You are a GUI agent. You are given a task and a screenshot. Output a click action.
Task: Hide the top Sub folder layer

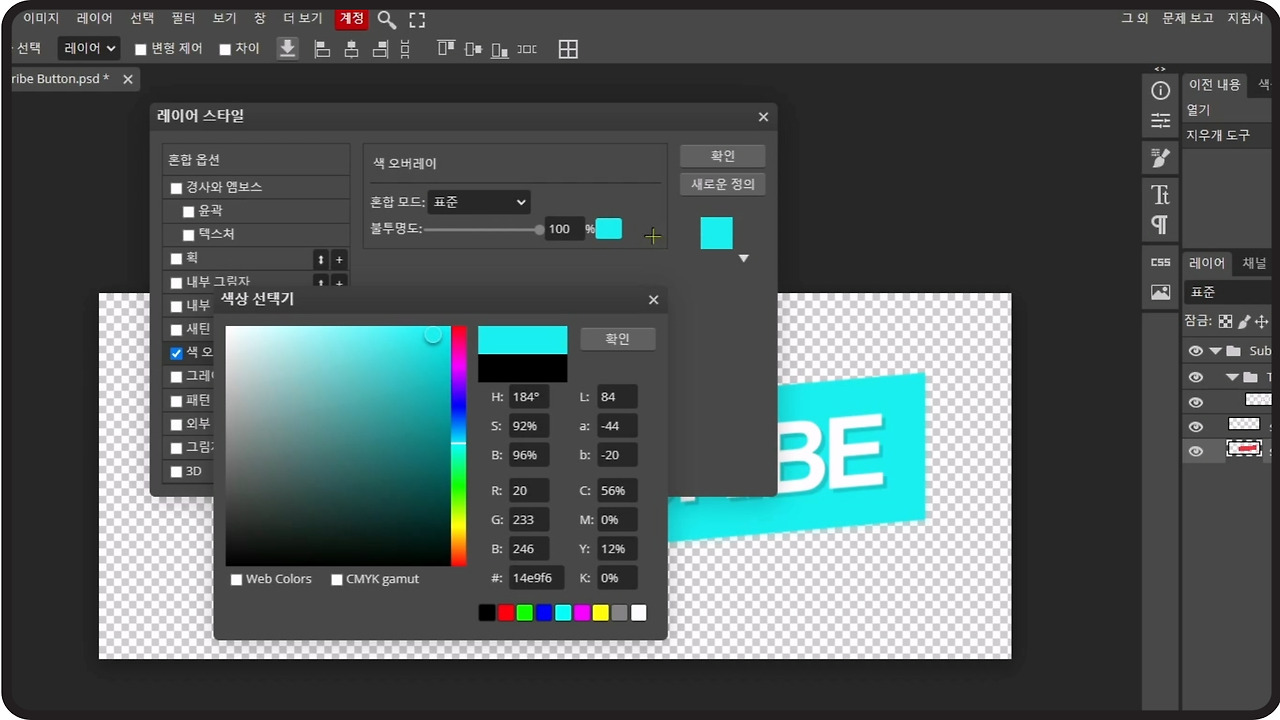pyautogui.click(x=1195, y=351)
